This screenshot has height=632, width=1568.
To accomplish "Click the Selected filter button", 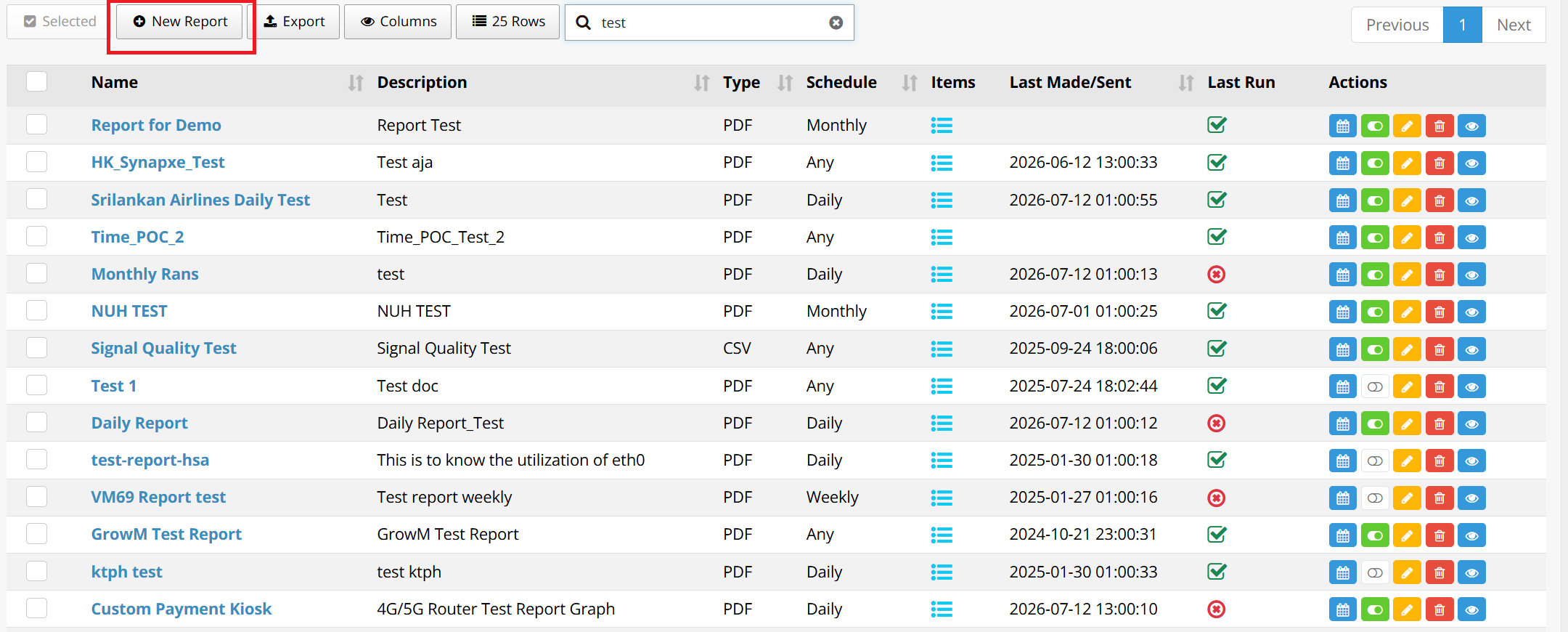I will [60, 22].
